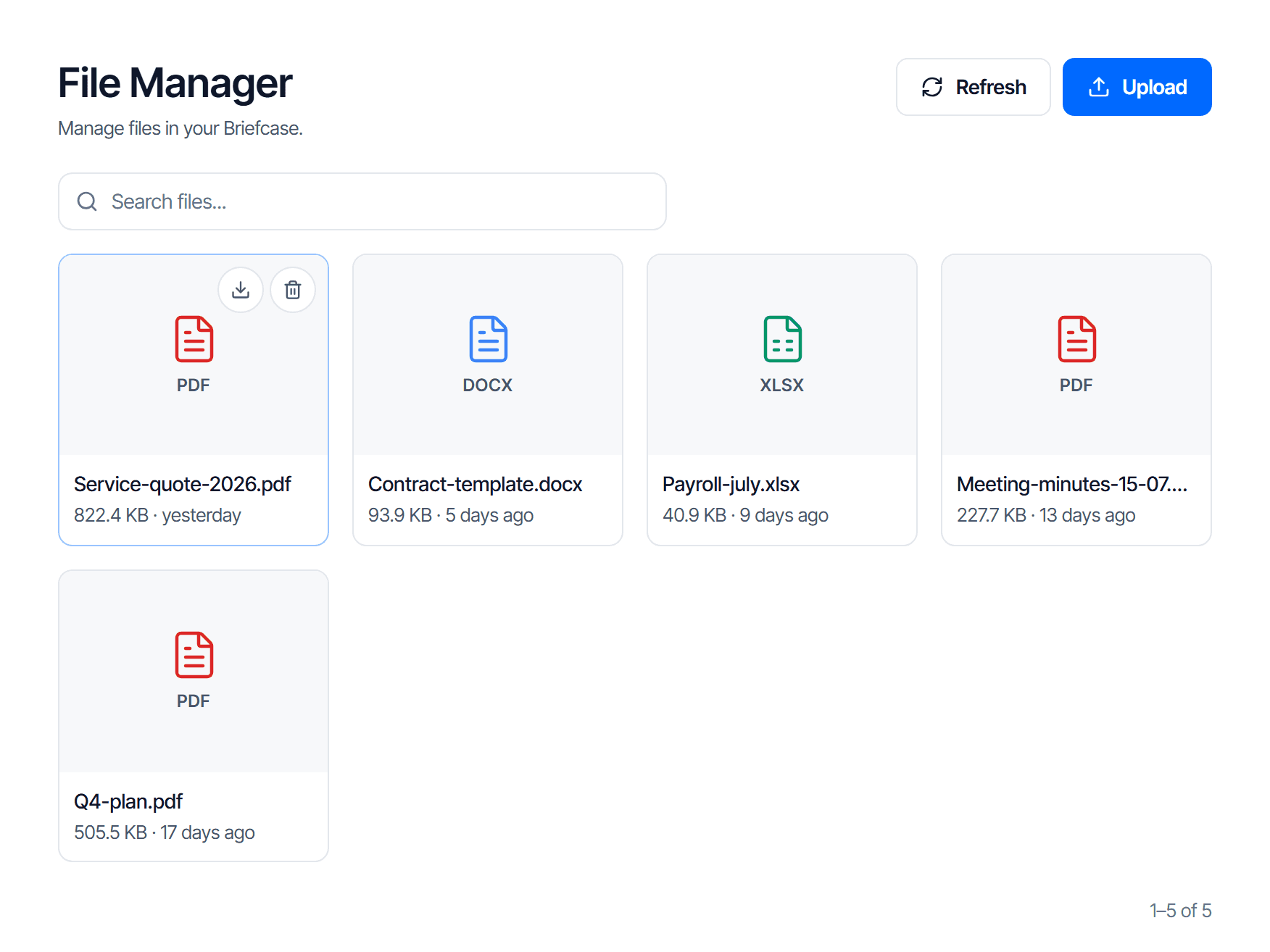The image size is (1270, 952).
Task: Click the PDF icon on Q4-plan card
Action: (x=194, y=655)
